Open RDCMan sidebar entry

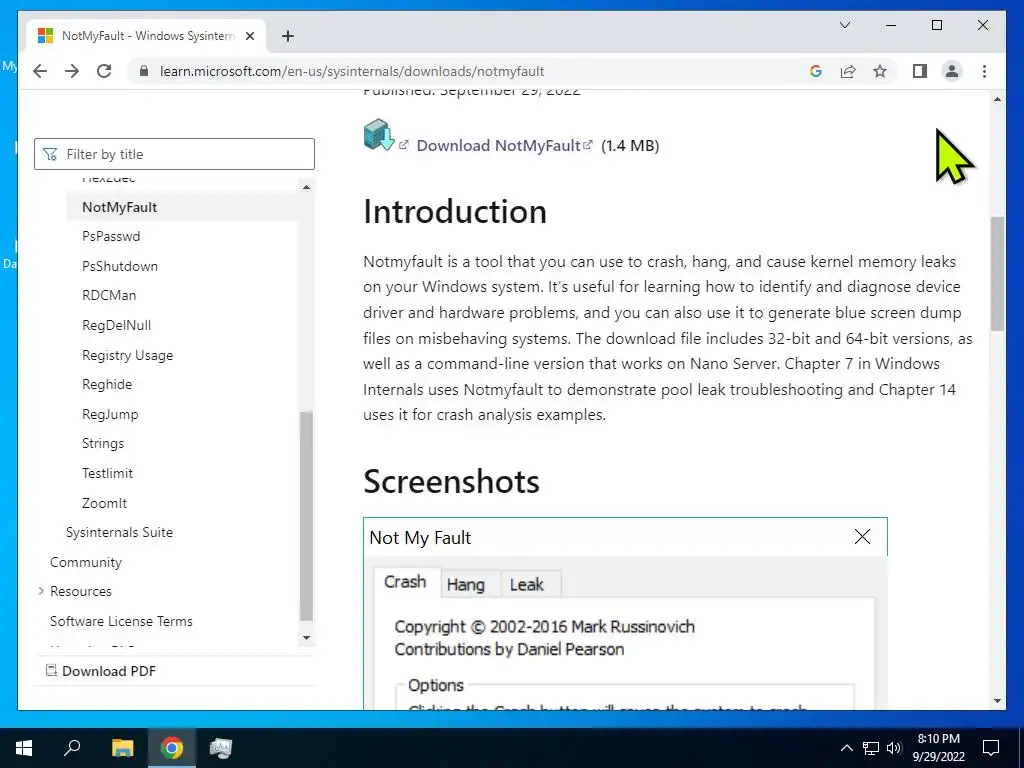click(x=109, y=295)
